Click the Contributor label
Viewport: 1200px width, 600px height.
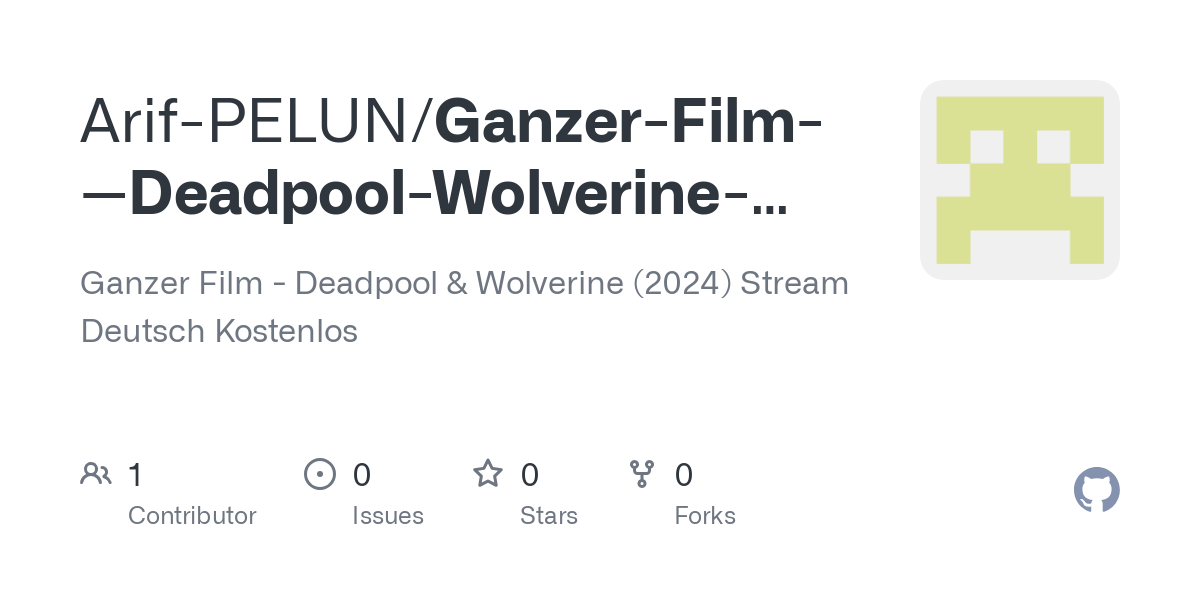click(192, 516)
